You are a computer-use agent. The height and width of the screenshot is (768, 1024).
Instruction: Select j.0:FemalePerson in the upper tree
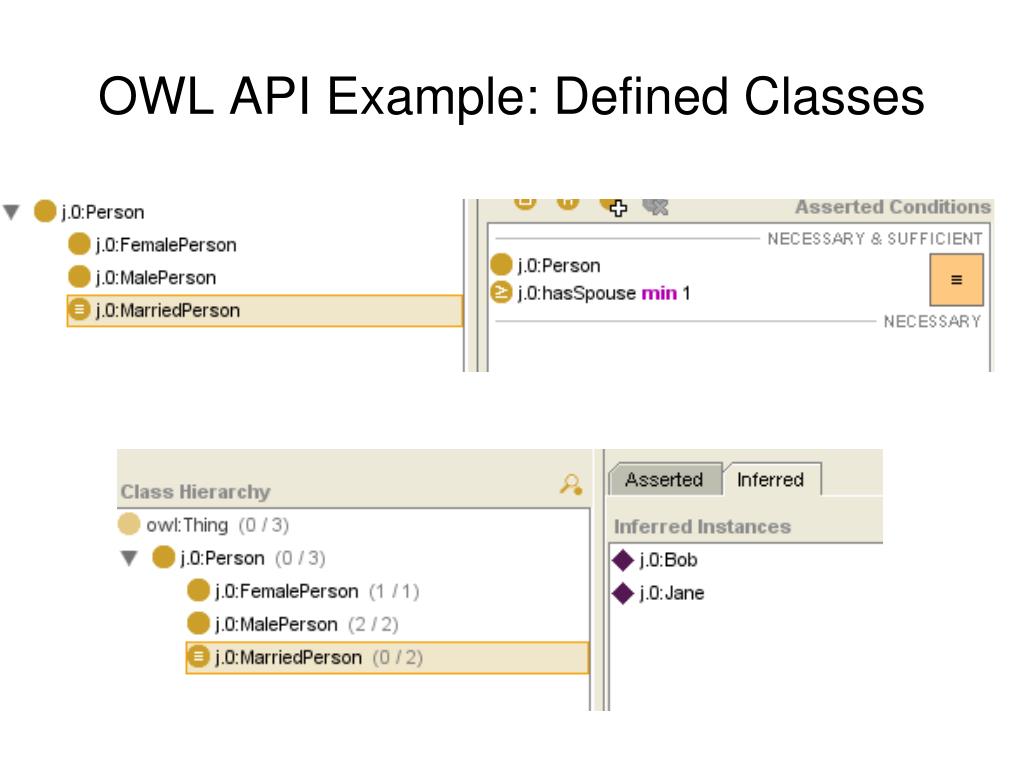(152, 244)
